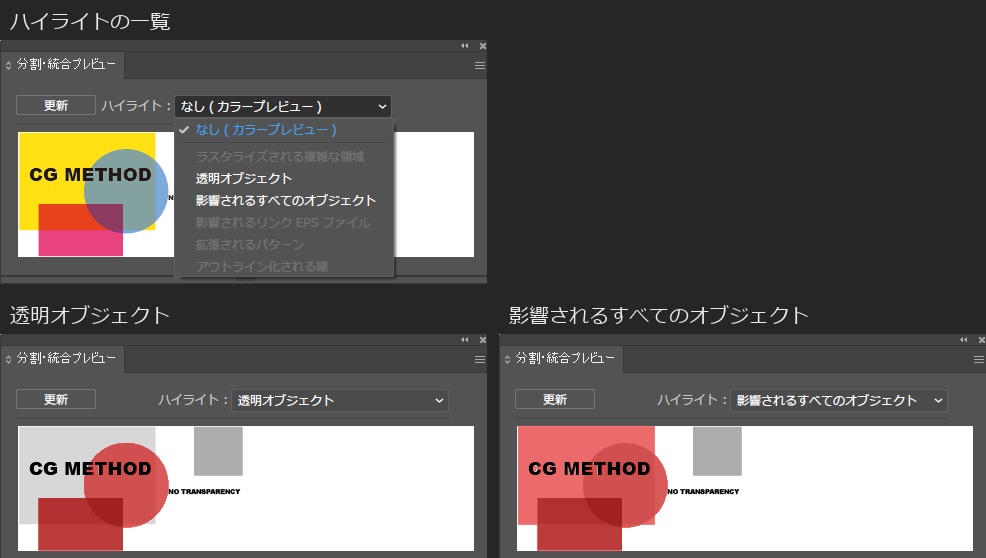Click disabled ラスタライズされる複雑な領域 menu entry
Viewport: 986px width, 558px height.
(x=284, y=157)
